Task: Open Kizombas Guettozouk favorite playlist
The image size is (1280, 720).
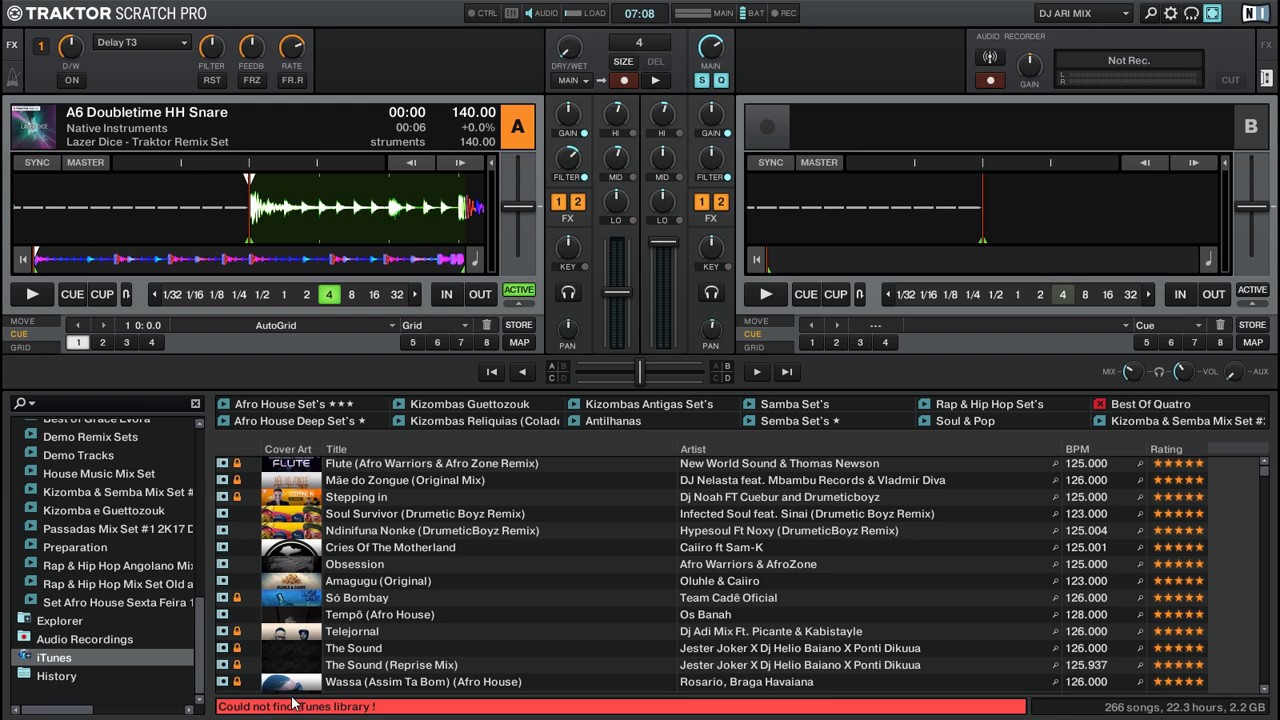Action: click(460, 404)
